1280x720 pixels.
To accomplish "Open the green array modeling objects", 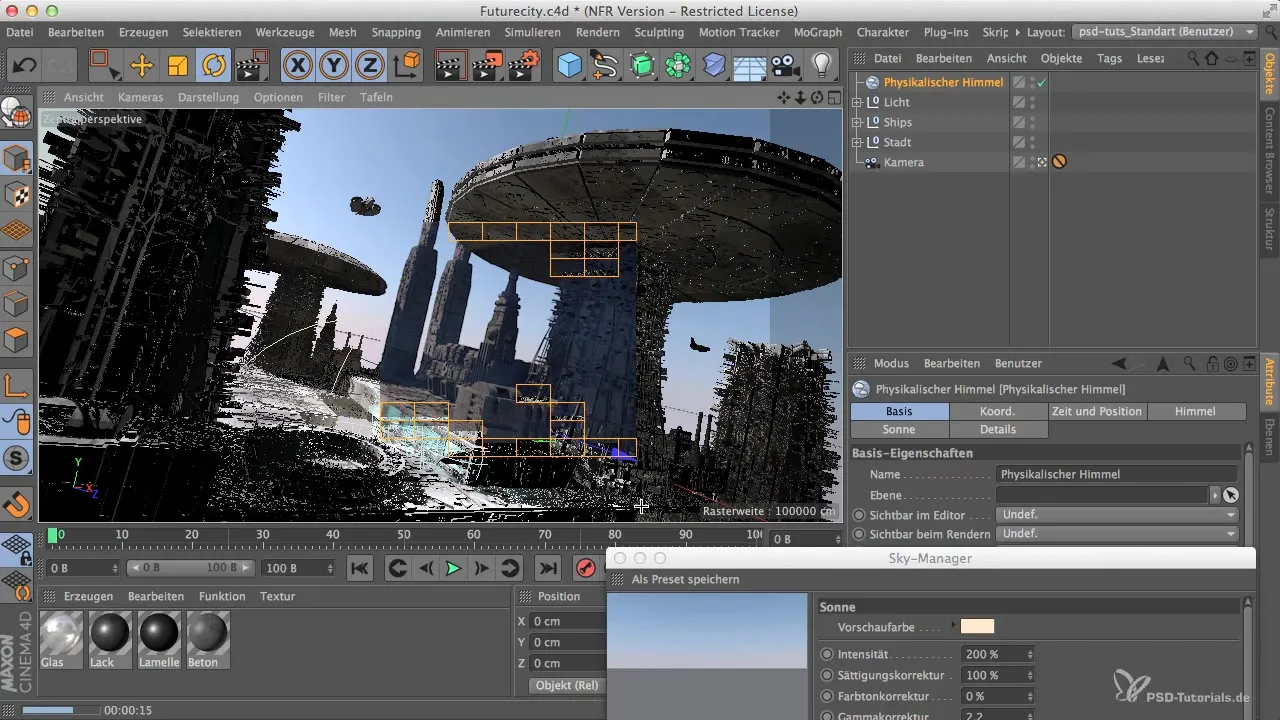I will 678,66.
